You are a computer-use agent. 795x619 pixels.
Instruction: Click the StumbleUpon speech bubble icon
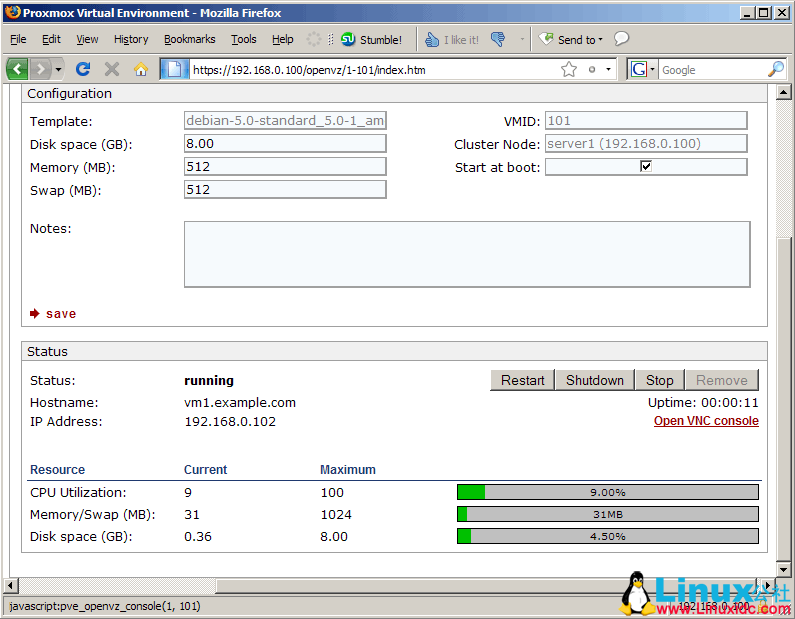point(622,40)
